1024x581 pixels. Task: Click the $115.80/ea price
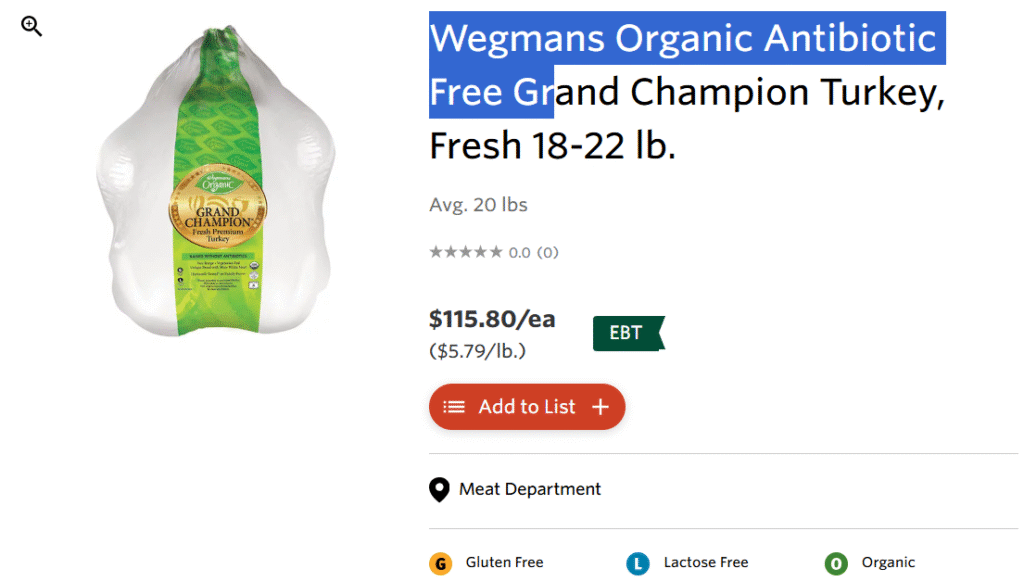tap(492, 320)
